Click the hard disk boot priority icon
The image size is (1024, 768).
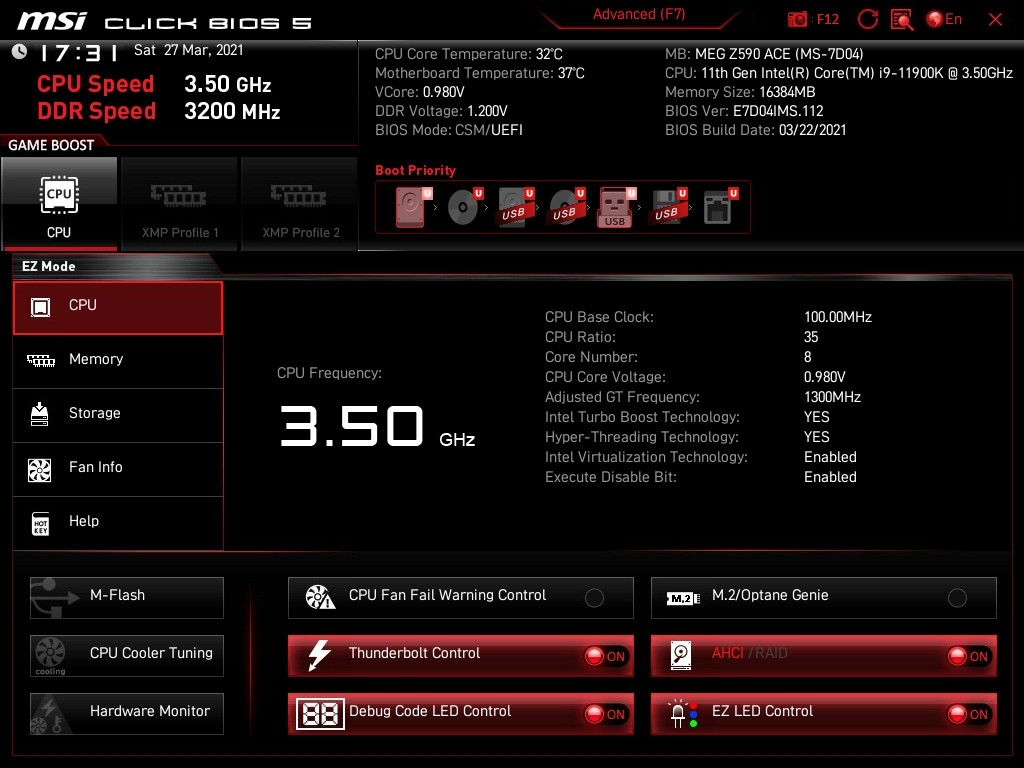(x=413, y=207)
